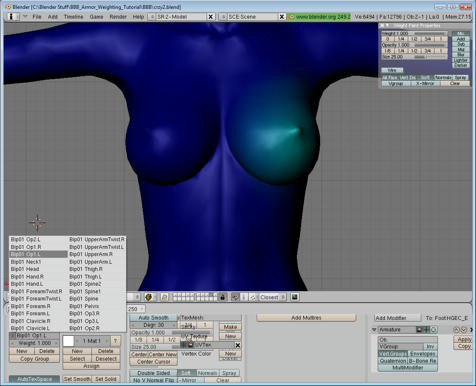
Task: Click the OpenGL render view icon
Action: point(295,297)
